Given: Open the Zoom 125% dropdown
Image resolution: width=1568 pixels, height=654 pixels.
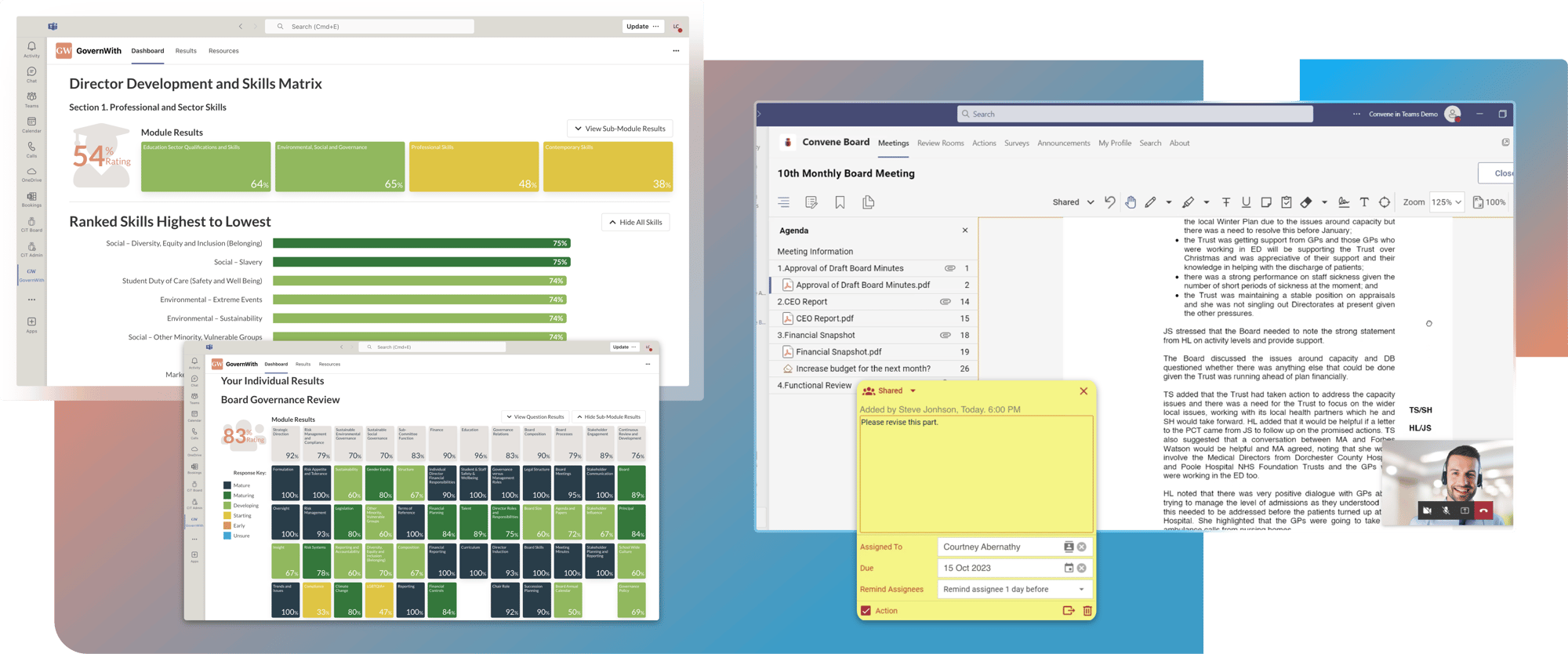Looking at the screenshot, I should 1446,202.
